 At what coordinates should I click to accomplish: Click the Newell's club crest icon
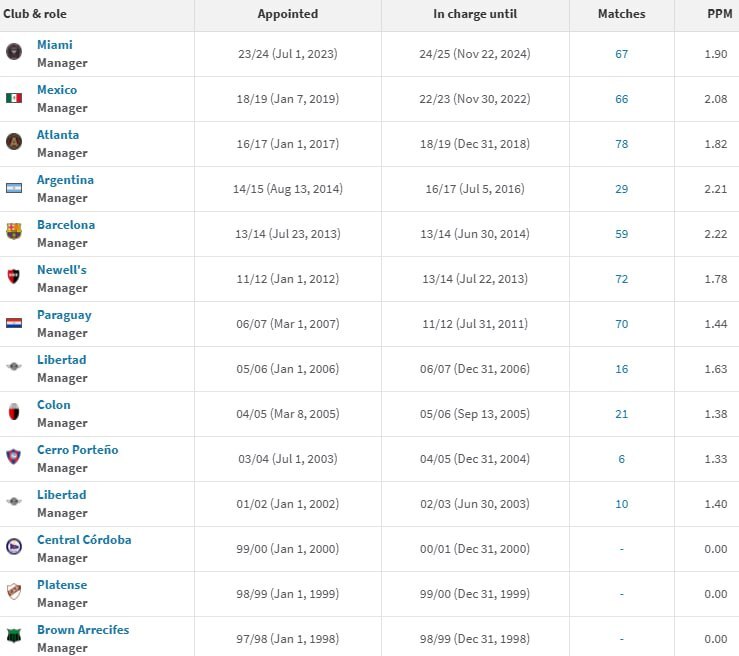tap(14, 277)
